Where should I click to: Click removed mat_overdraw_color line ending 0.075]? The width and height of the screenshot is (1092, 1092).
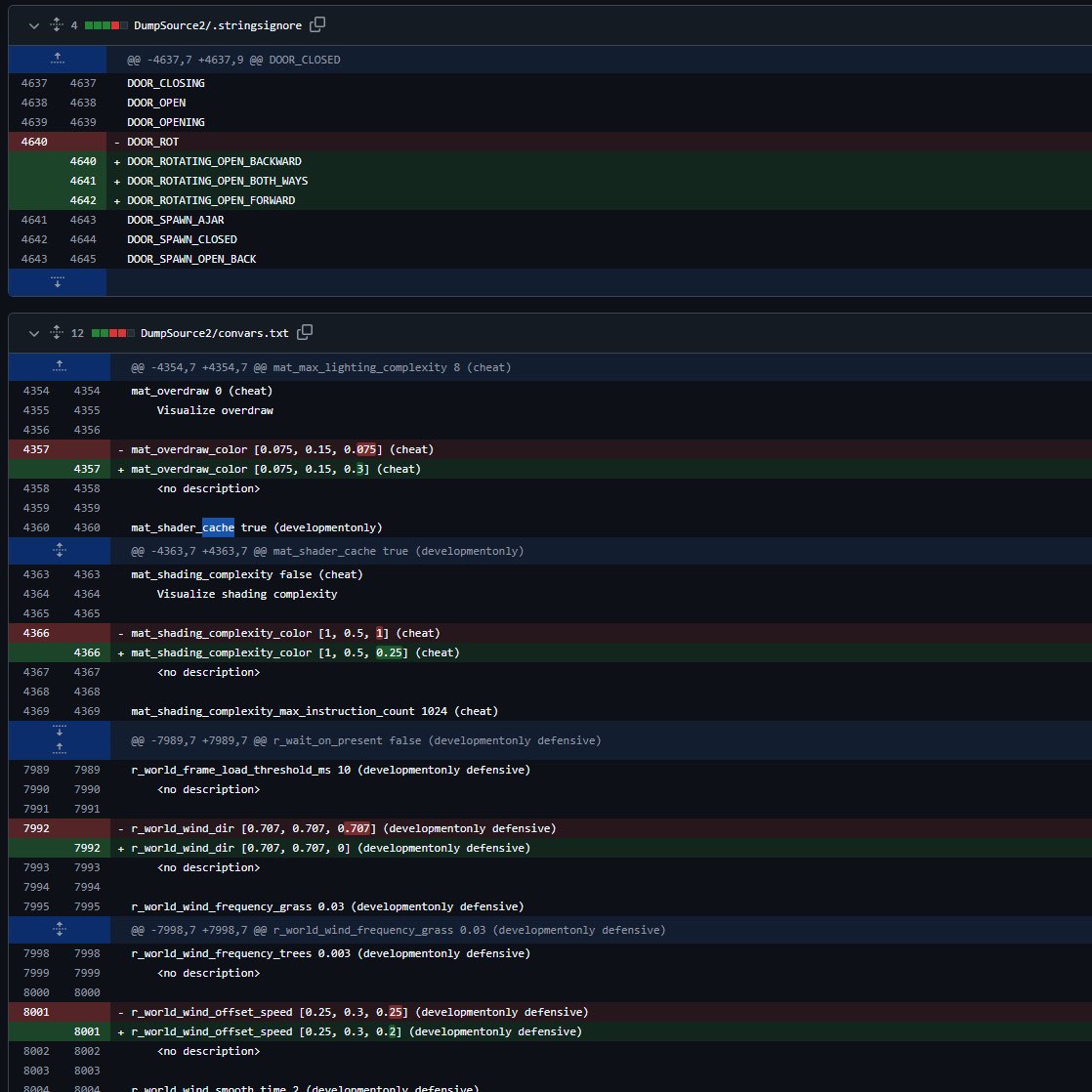[x=282, y=449]
